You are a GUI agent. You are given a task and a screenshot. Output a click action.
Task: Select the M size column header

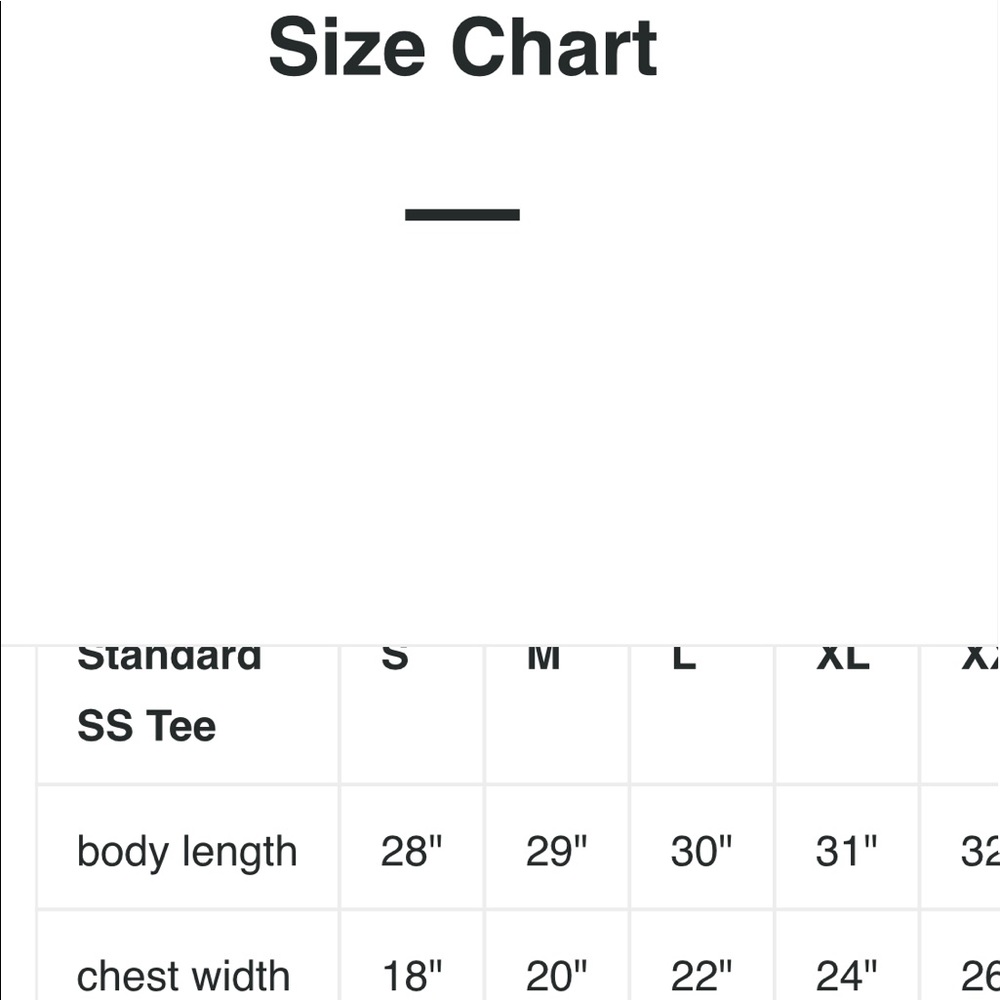click(557, 714)
